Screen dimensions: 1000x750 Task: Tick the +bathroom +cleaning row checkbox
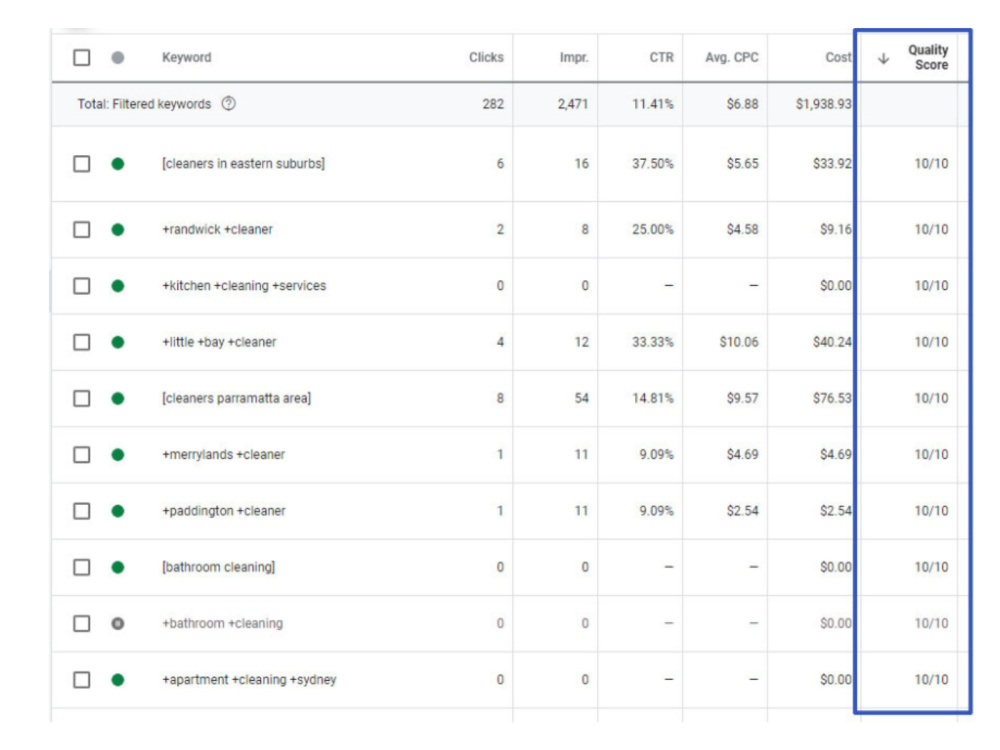82,624
